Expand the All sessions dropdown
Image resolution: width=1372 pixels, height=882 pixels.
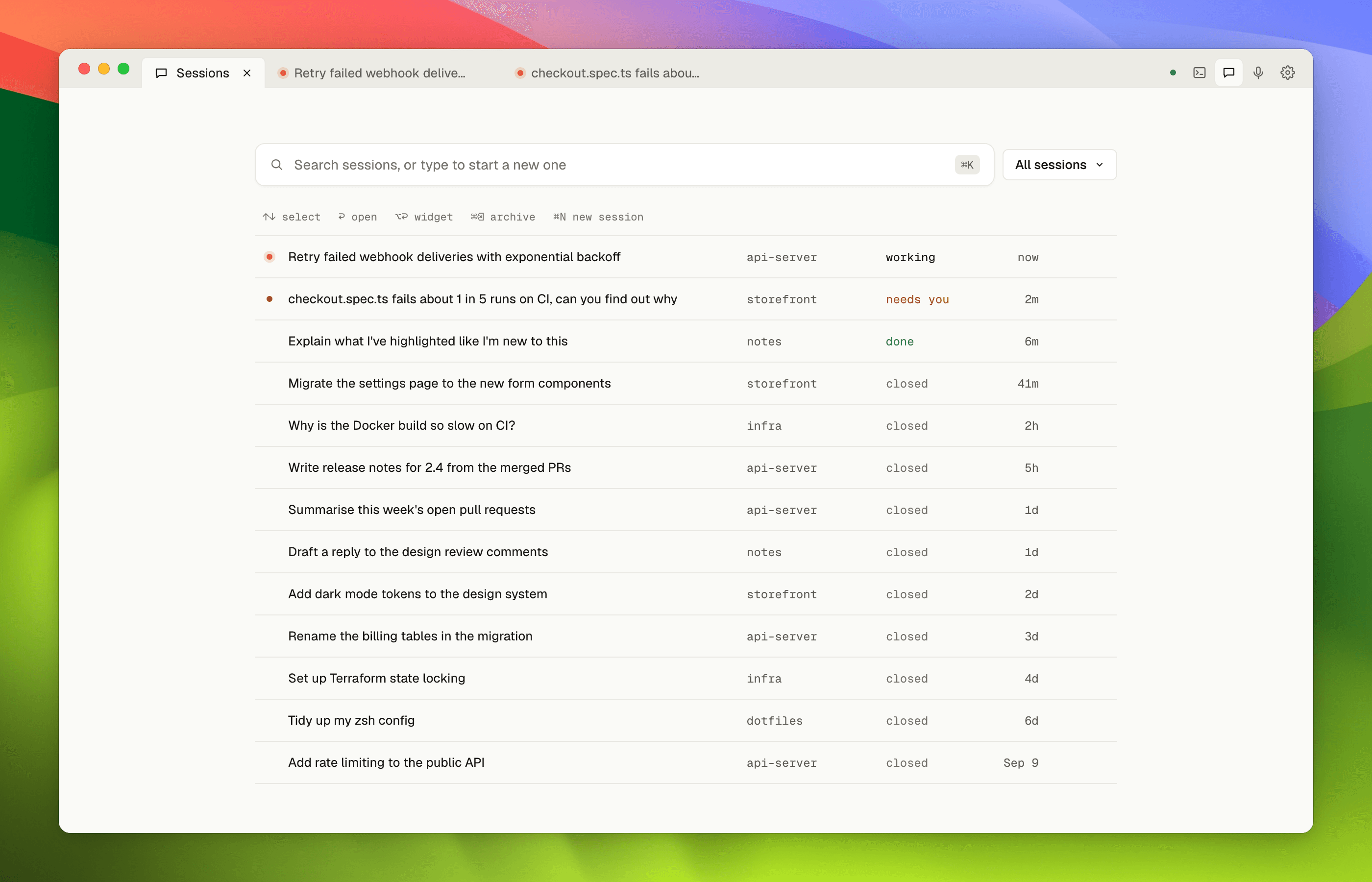(x=1059, y=165)
